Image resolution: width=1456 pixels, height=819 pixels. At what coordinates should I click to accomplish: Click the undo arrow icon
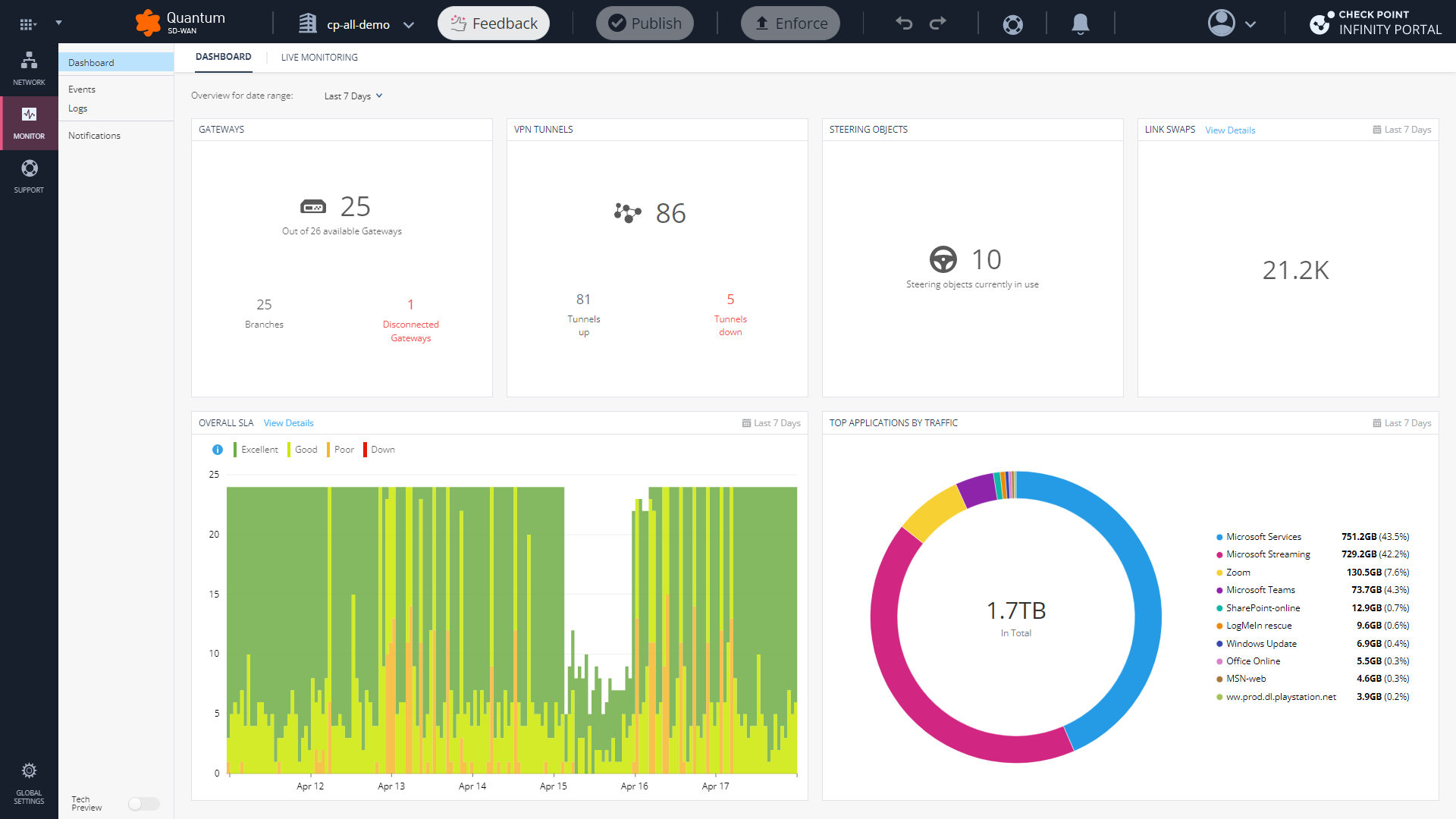(904, 24)
